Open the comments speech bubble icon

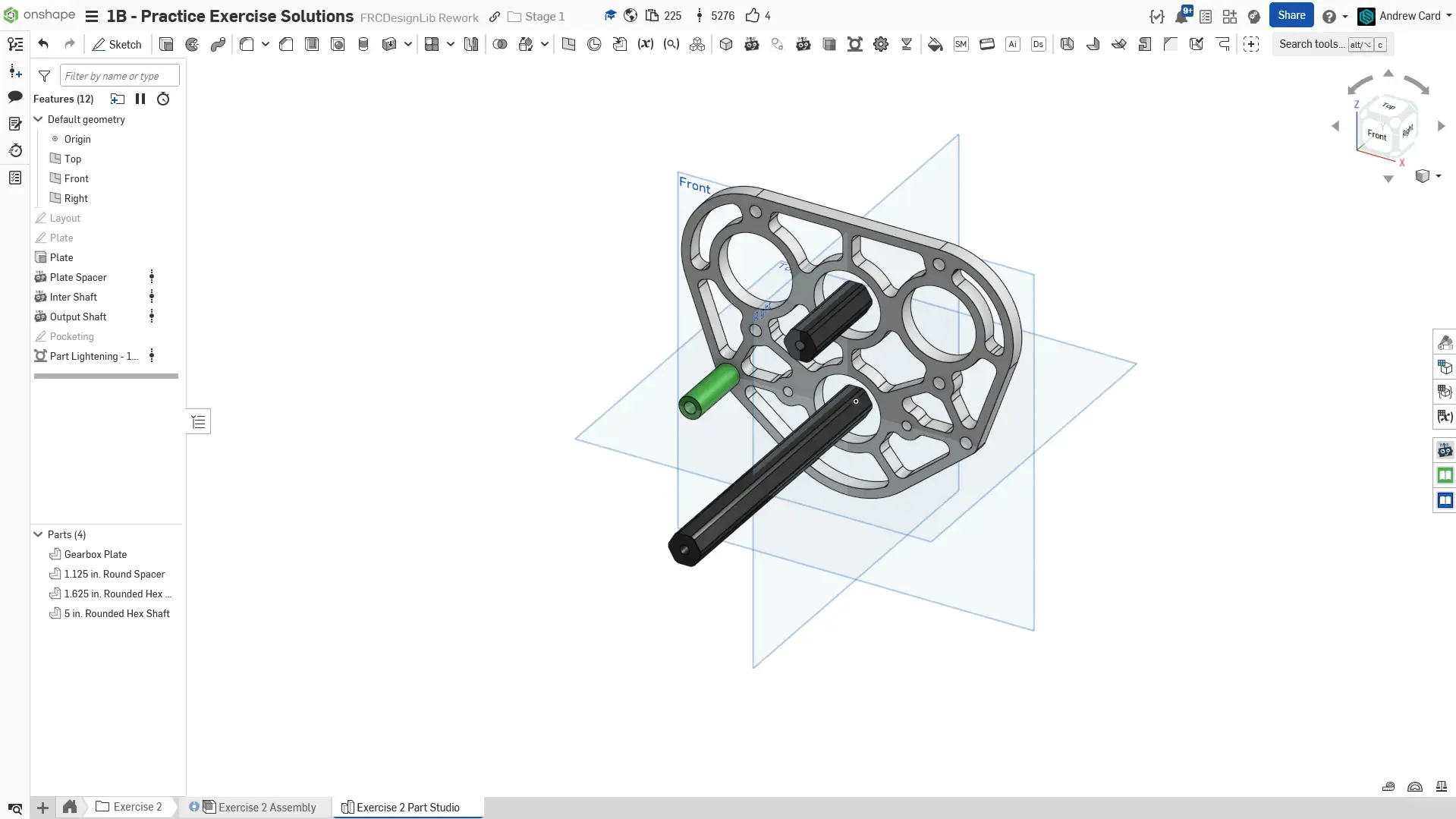point(15,97)
